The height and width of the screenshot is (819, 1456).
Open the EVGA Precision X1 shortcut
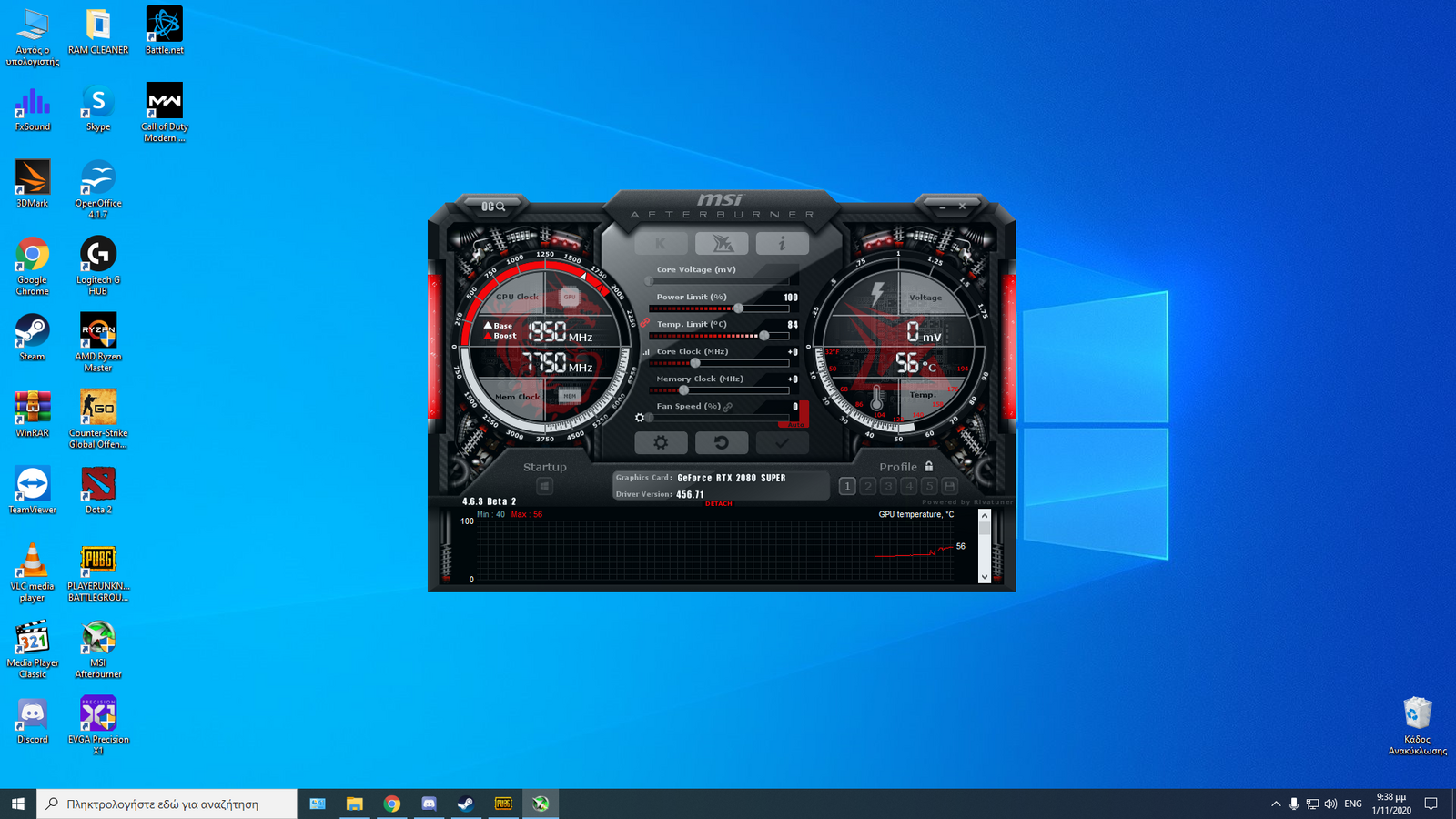click(98, 725)
